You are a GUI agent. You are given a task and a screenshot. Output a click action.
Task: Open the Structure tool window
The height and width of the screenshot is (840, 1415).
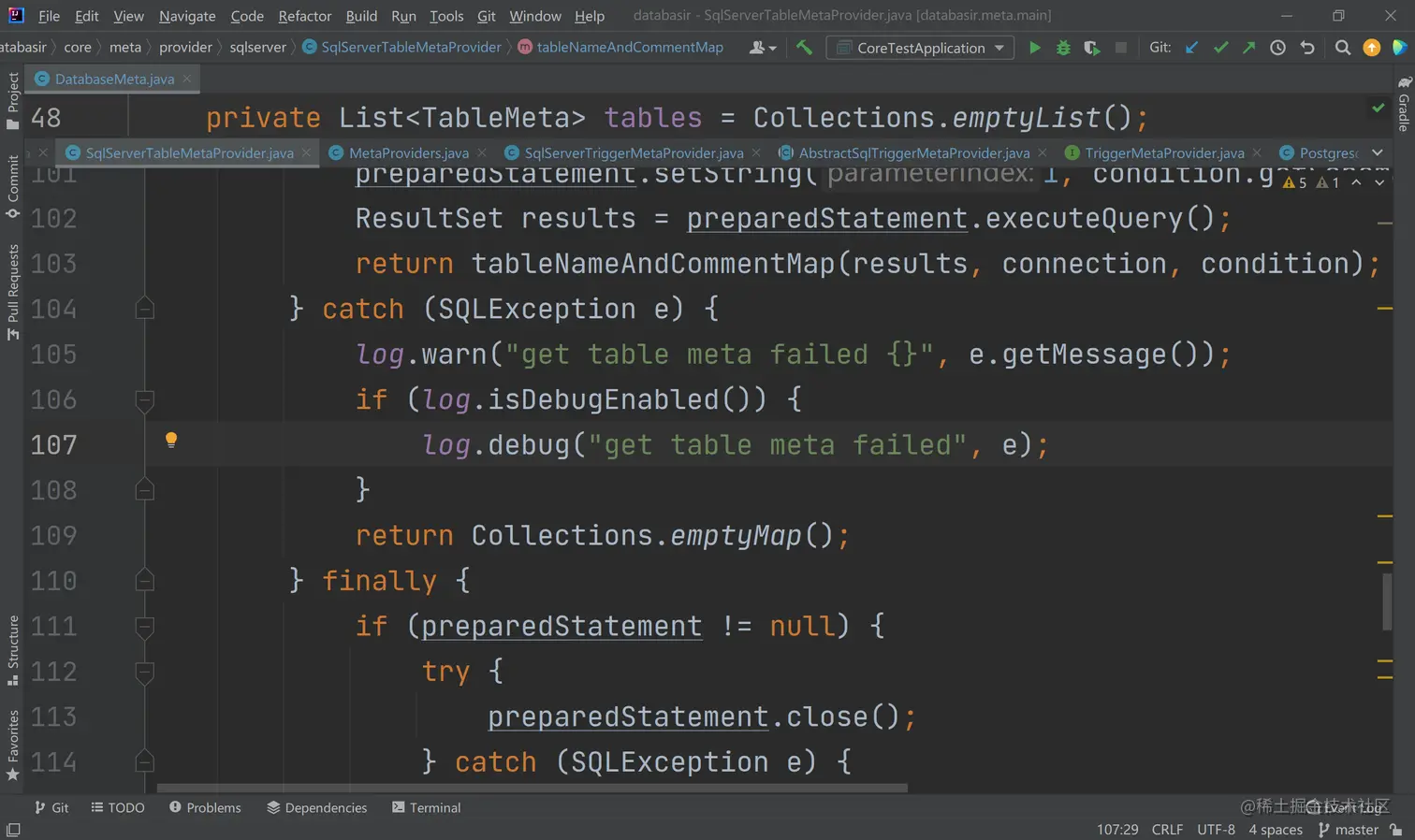point(12,650)
